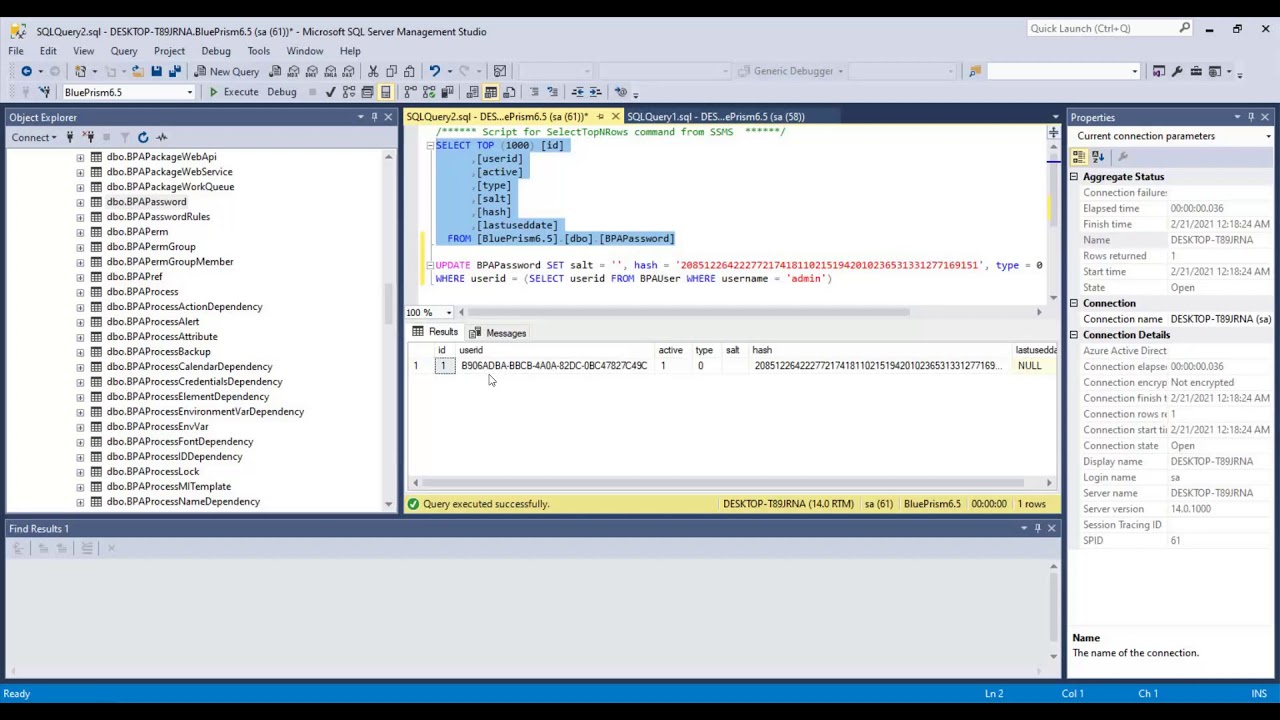Click the Undo arrow icon
The image size is (1280, 720).
pyautogui.click(x=434, y=71)
